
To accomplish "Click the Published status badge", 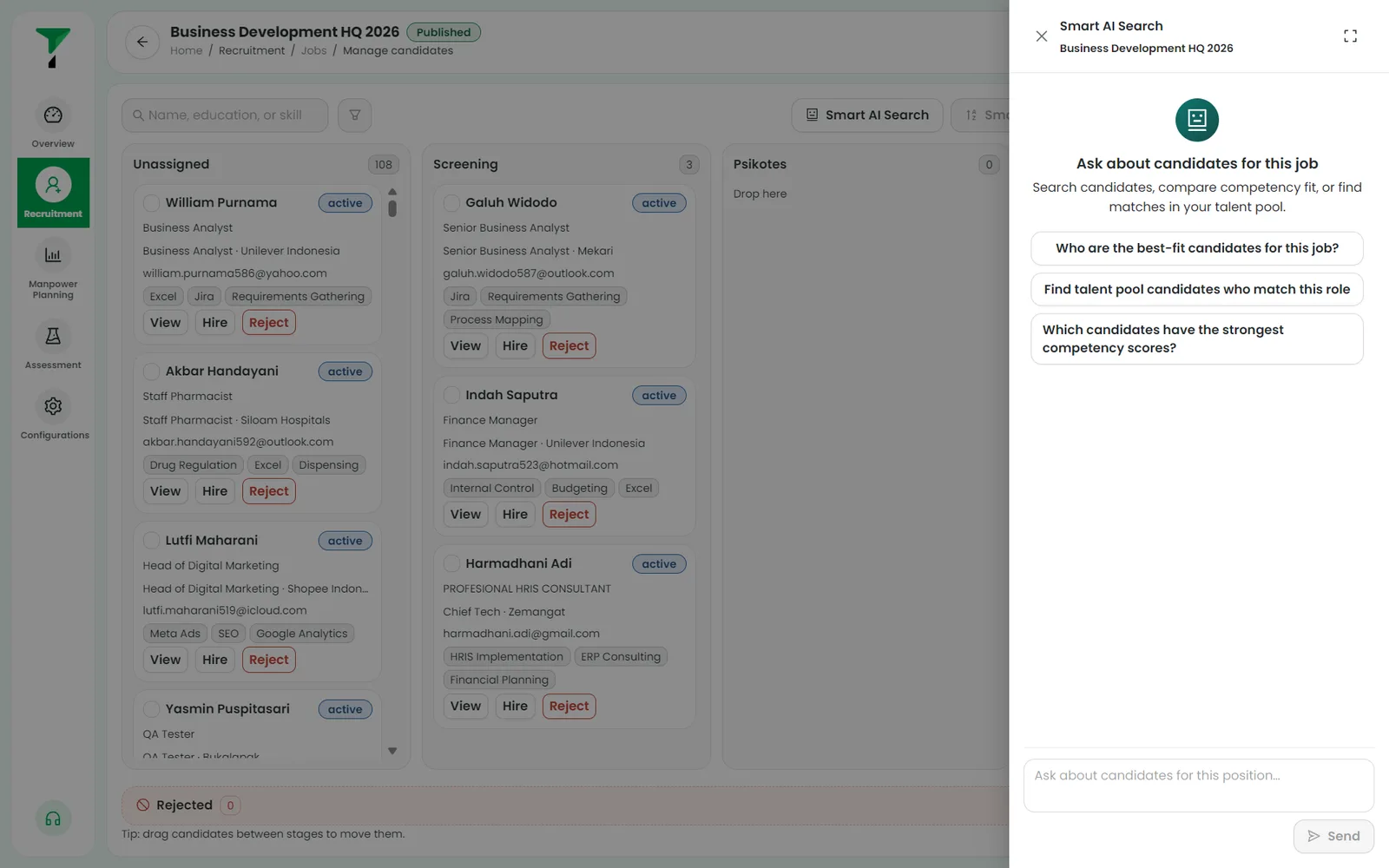I will coord(444,32).
